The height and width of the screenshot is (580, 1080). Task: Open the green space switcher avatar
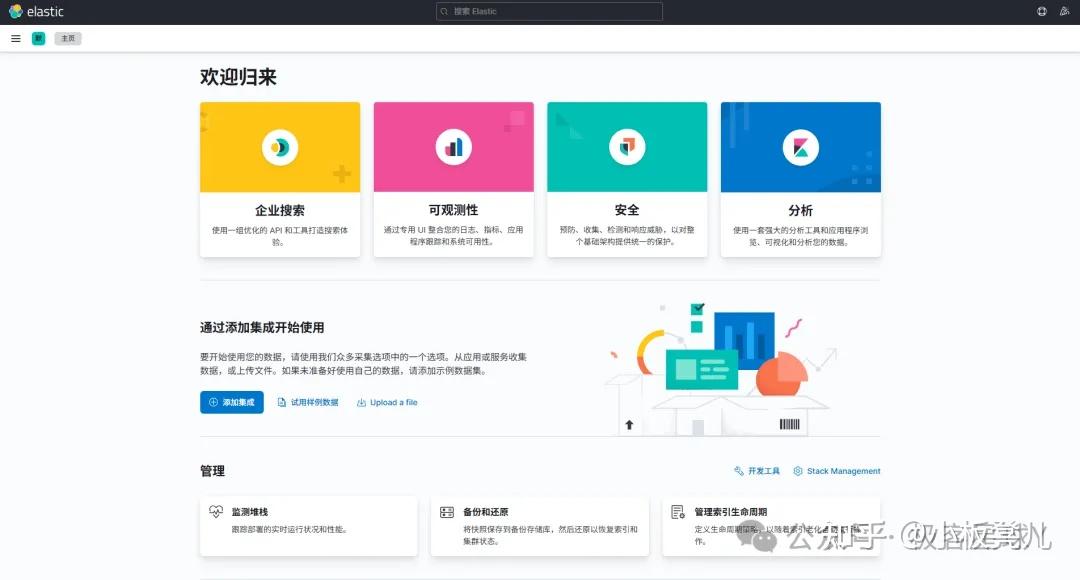point(38,38)
